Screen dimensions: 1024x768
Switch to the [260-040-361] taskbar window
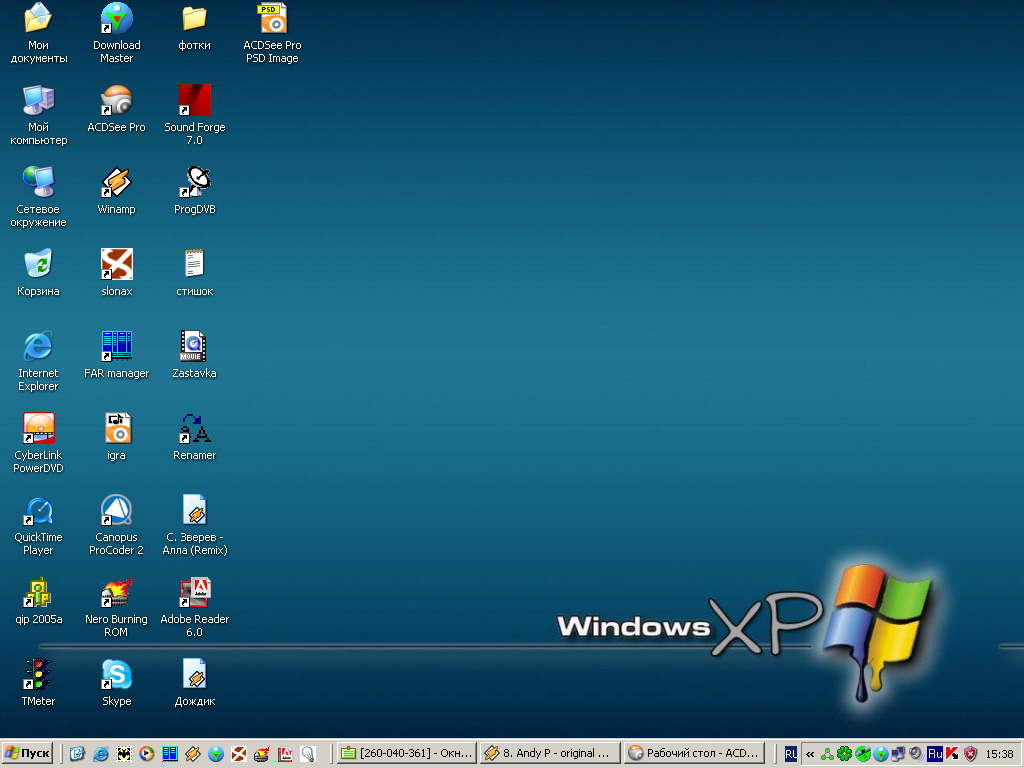coord(405,754)
